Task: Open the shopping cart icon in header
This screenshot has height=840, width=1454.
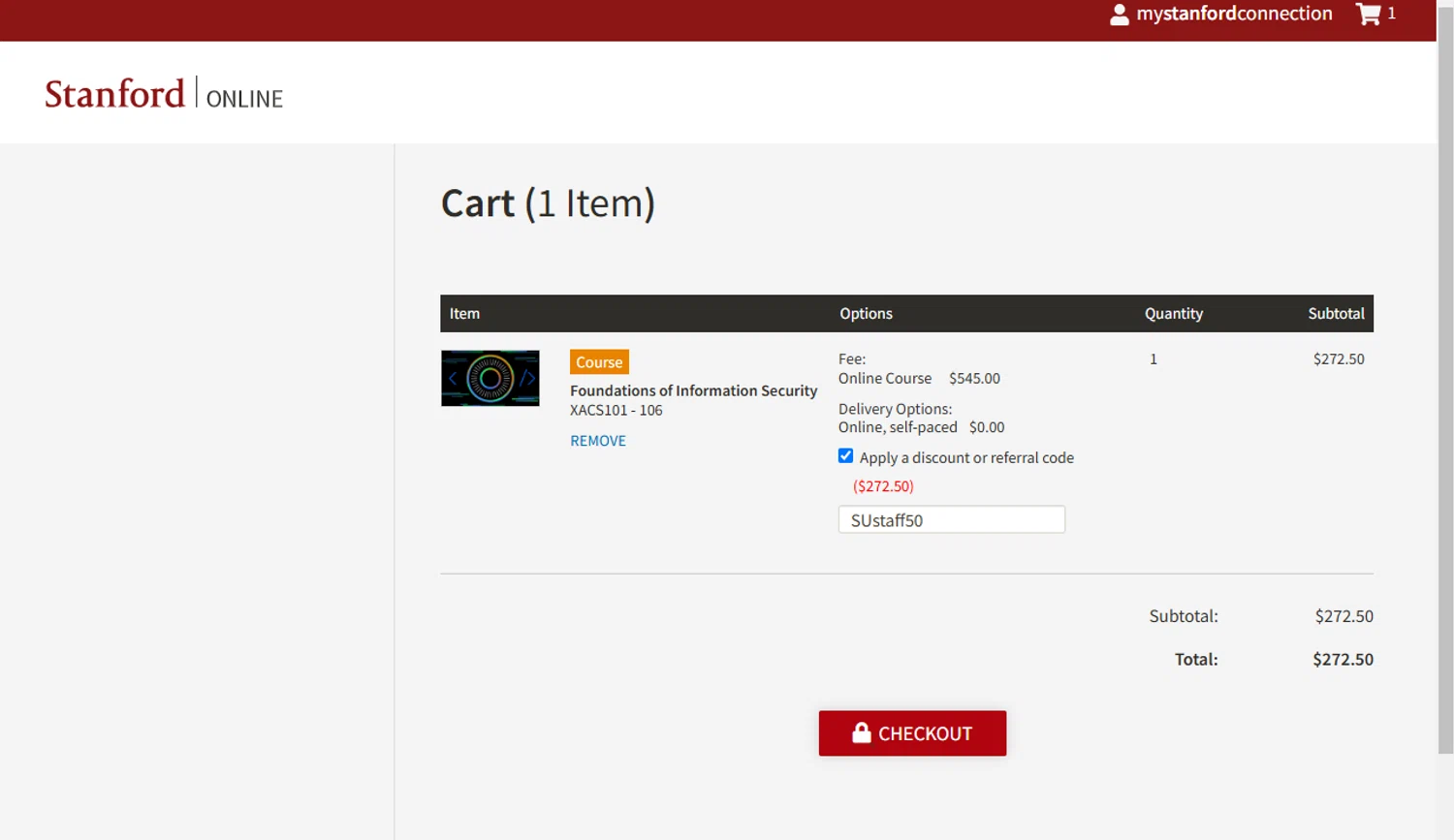Action: point(1368,14)
